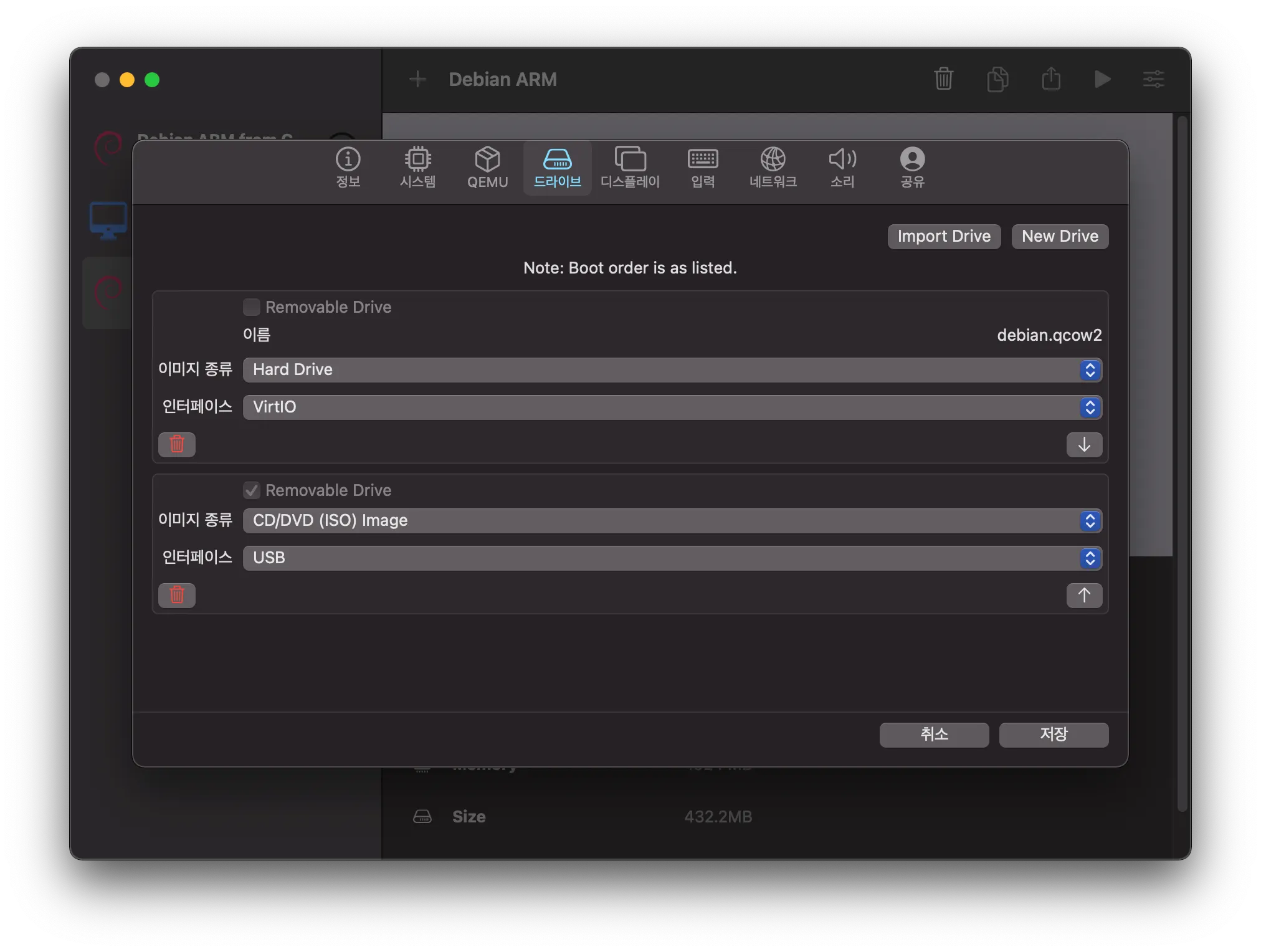Move the hard drive down in boot order
Viewport: 1261px width, 952px height.
[1084, 445]
